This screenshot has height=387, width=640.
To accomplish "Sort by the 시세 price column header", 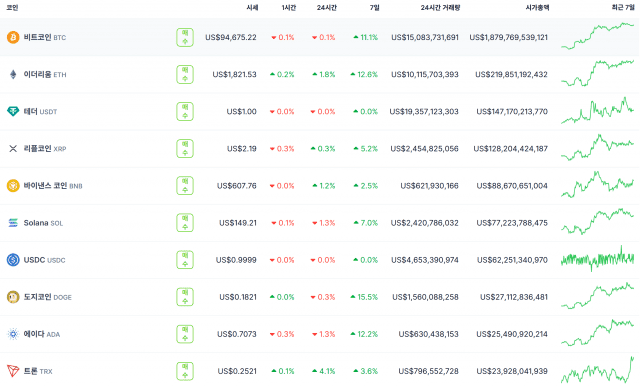I will [x=252, y=7].
